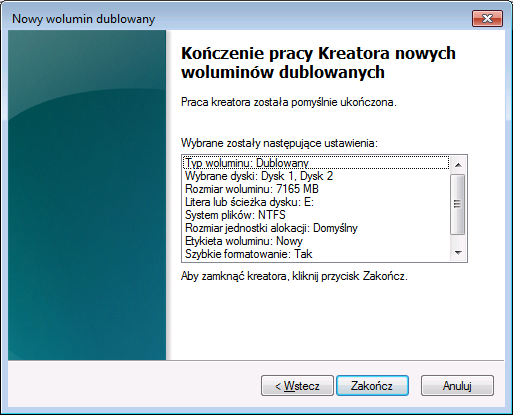
Task: Select the Rozmiar jednostki alokacji line
Action: (x=316, y=228)
